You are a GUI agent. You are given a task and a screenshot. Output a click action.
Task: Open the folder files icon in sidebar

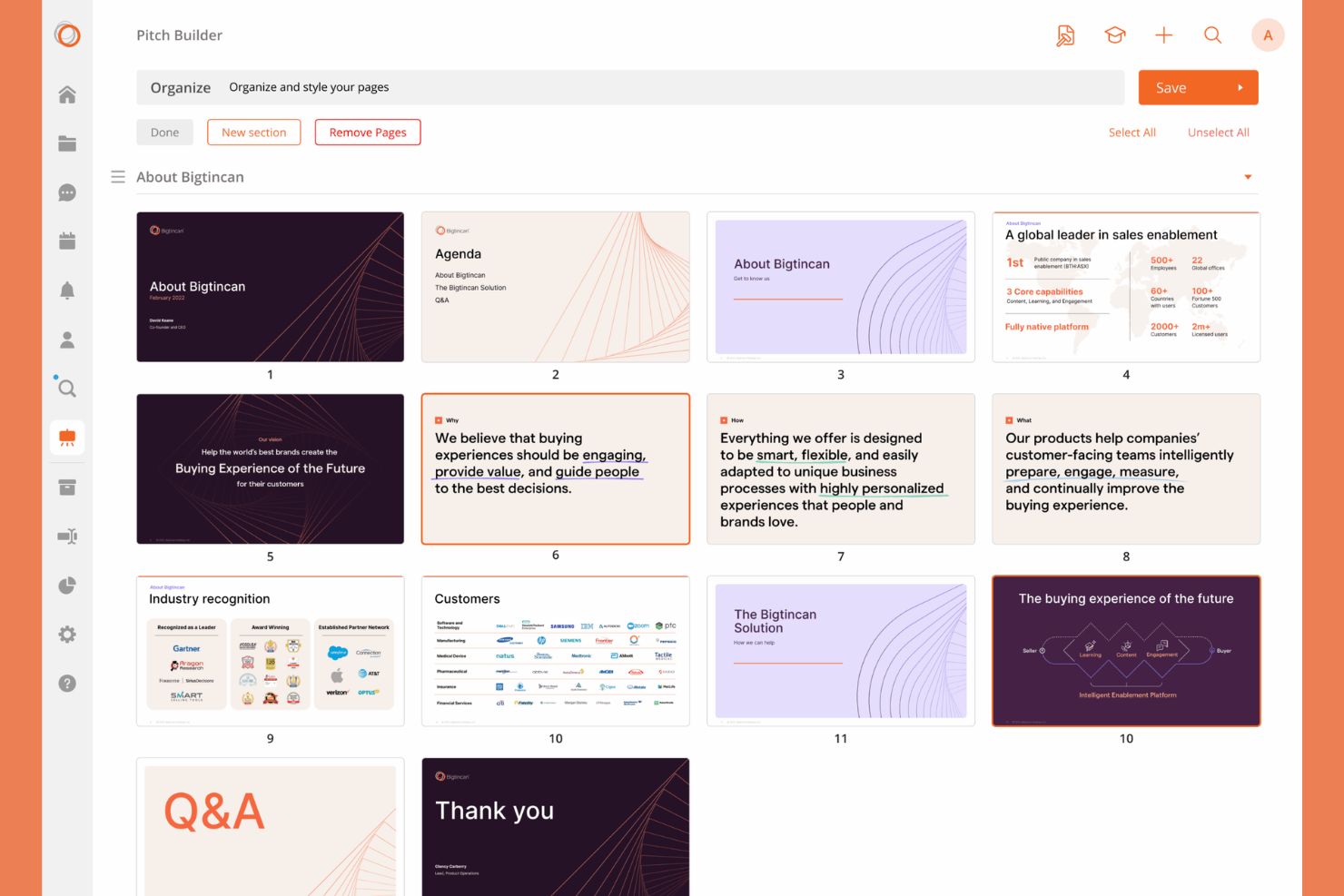pos(67,143)
